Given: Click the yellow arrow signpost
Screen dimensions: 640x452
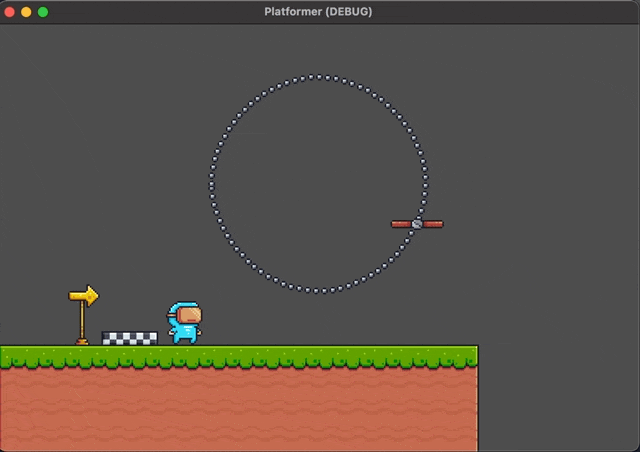Looking at the screenshot, I should pos(84,296).
